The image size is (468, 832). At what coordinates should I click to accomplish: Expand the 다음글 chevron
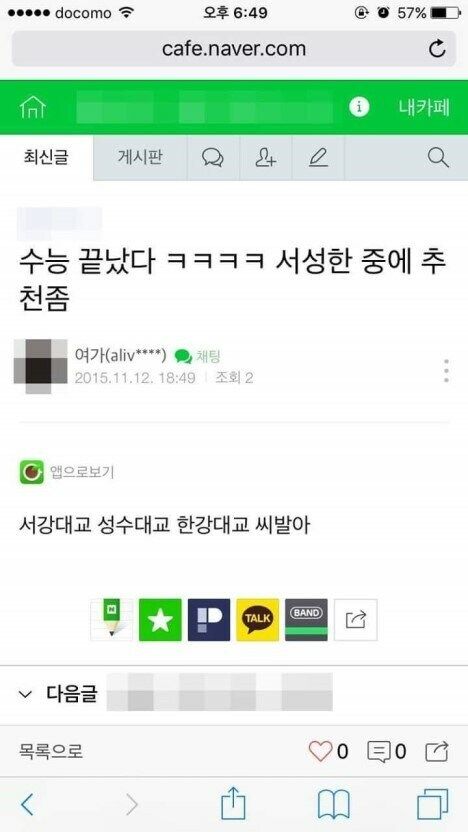pos(25,694)
